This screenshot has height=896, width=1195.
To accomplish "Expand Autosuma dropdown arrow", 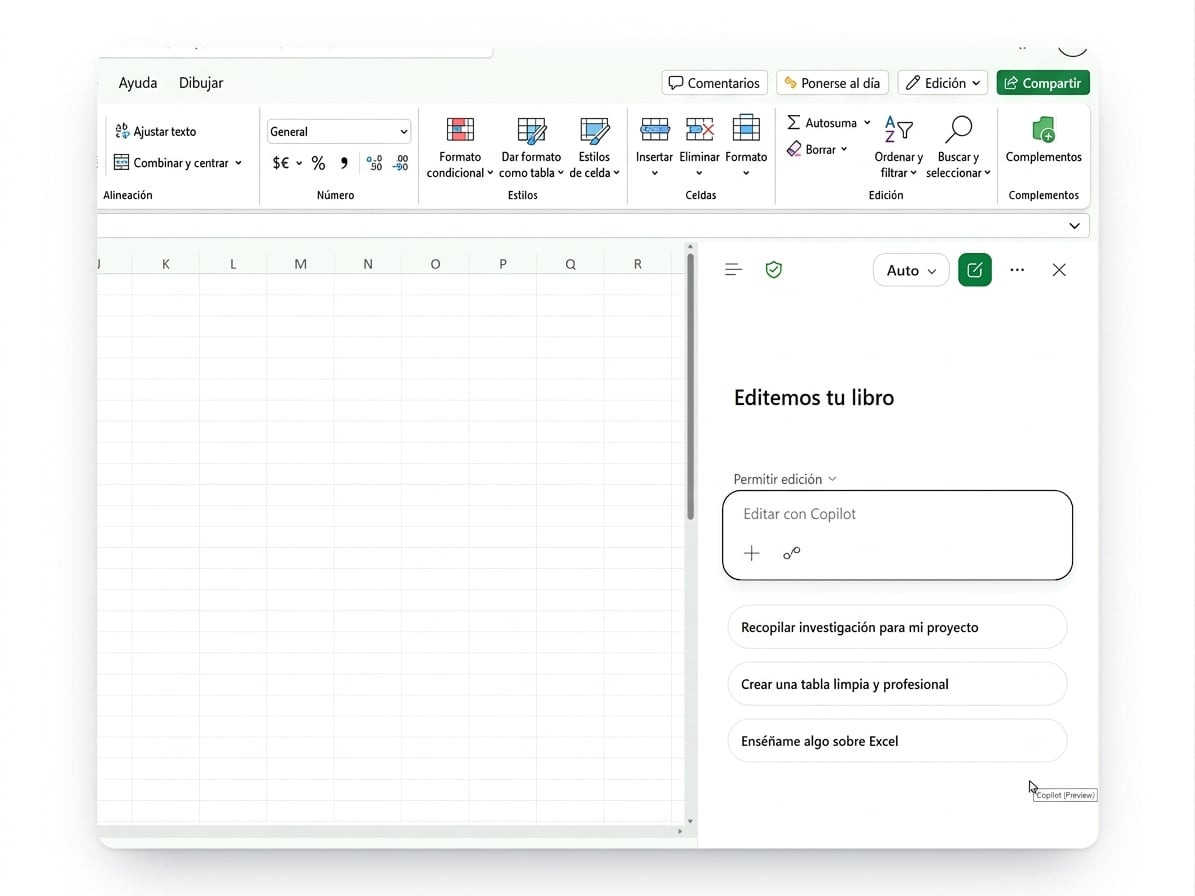I will [x=867, y=123].
